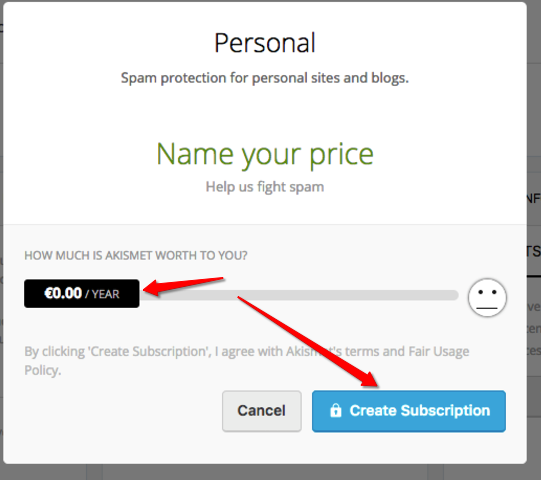This screenshot has width=541, height=480.
Task: Cancel the Personal plan dialog
Action: click(x=262, y=411)
